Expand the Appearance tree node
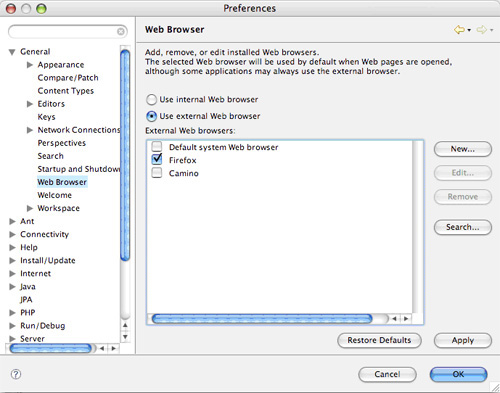500x393 pixels. point(30,65)
